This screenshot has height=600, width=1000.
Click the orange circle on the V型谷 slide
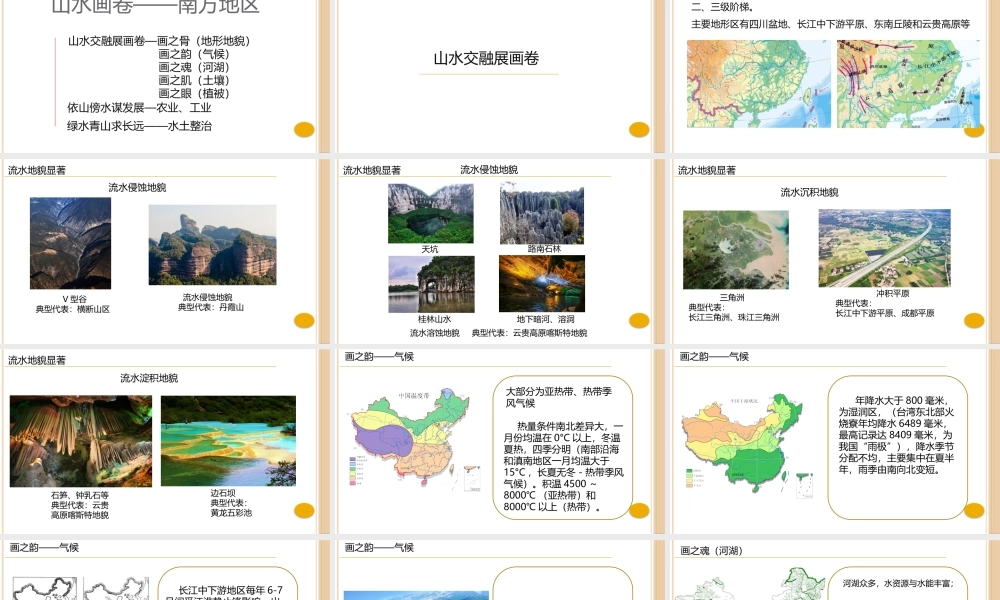click(304, 320)
